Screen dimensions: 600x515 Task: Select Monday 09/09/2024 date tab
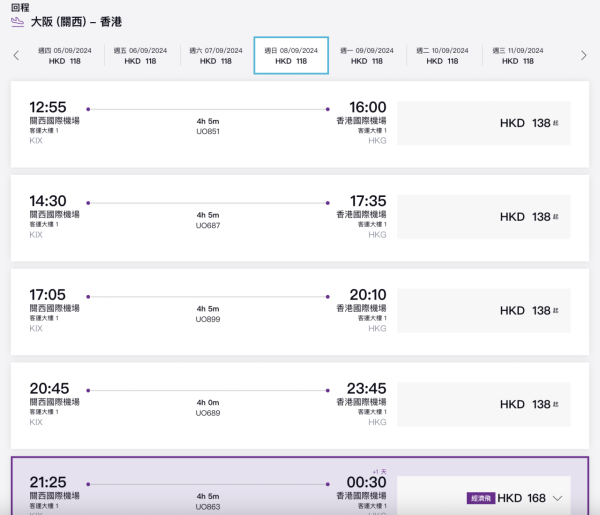[367, 55]
